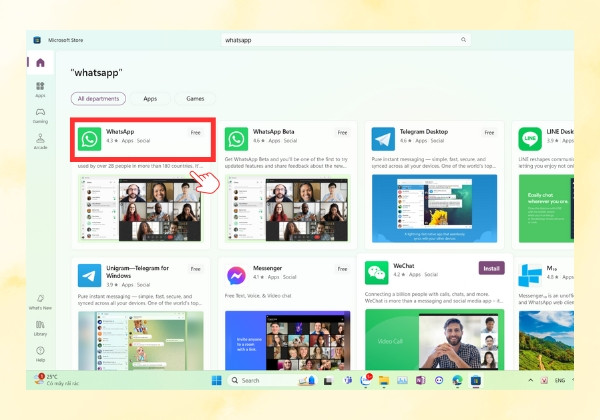Screen dimensions: 600x420
Task: Open the Library in the sidebar
Action: click(40, 328)
